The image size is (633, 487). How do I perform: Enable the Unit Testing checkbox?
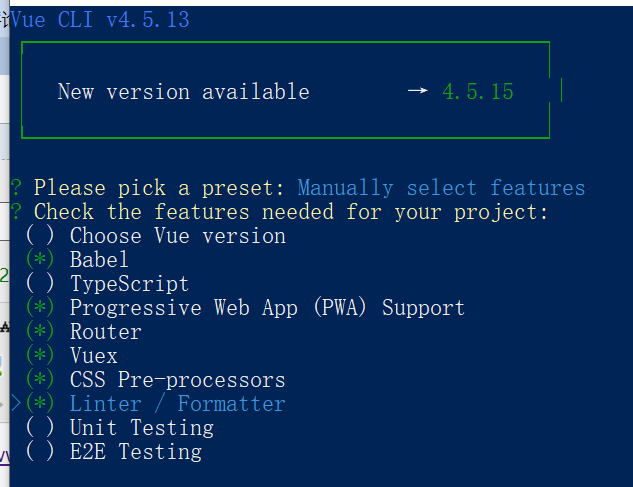point(40,429)
